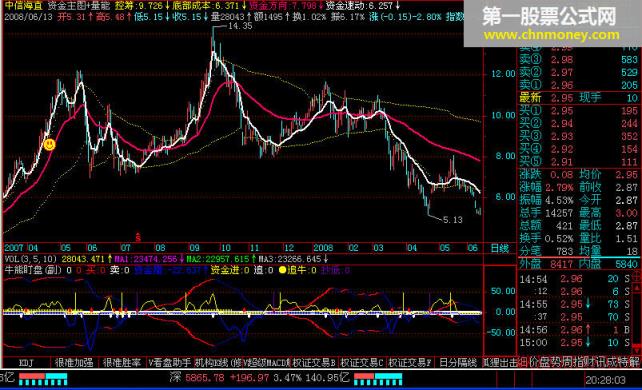Click the 14.35 peak price label
The height and width of the screenshot is (390, 642).
tap(240, 26)
